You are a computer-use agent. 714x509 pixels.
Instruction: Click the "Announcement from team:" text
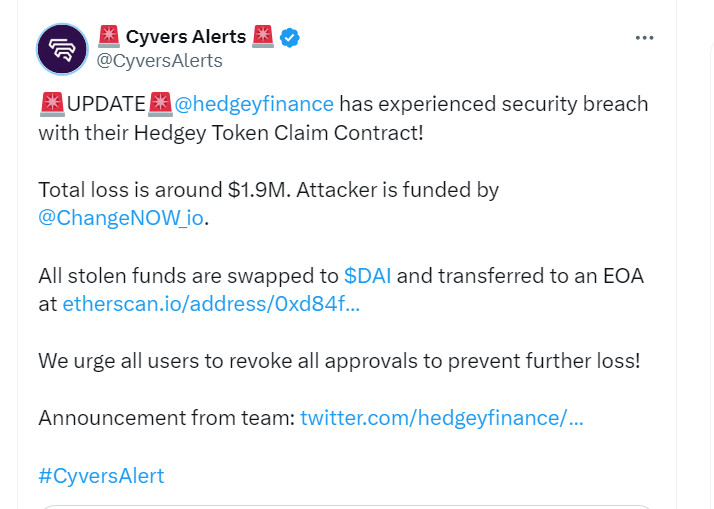coord(166,417)
